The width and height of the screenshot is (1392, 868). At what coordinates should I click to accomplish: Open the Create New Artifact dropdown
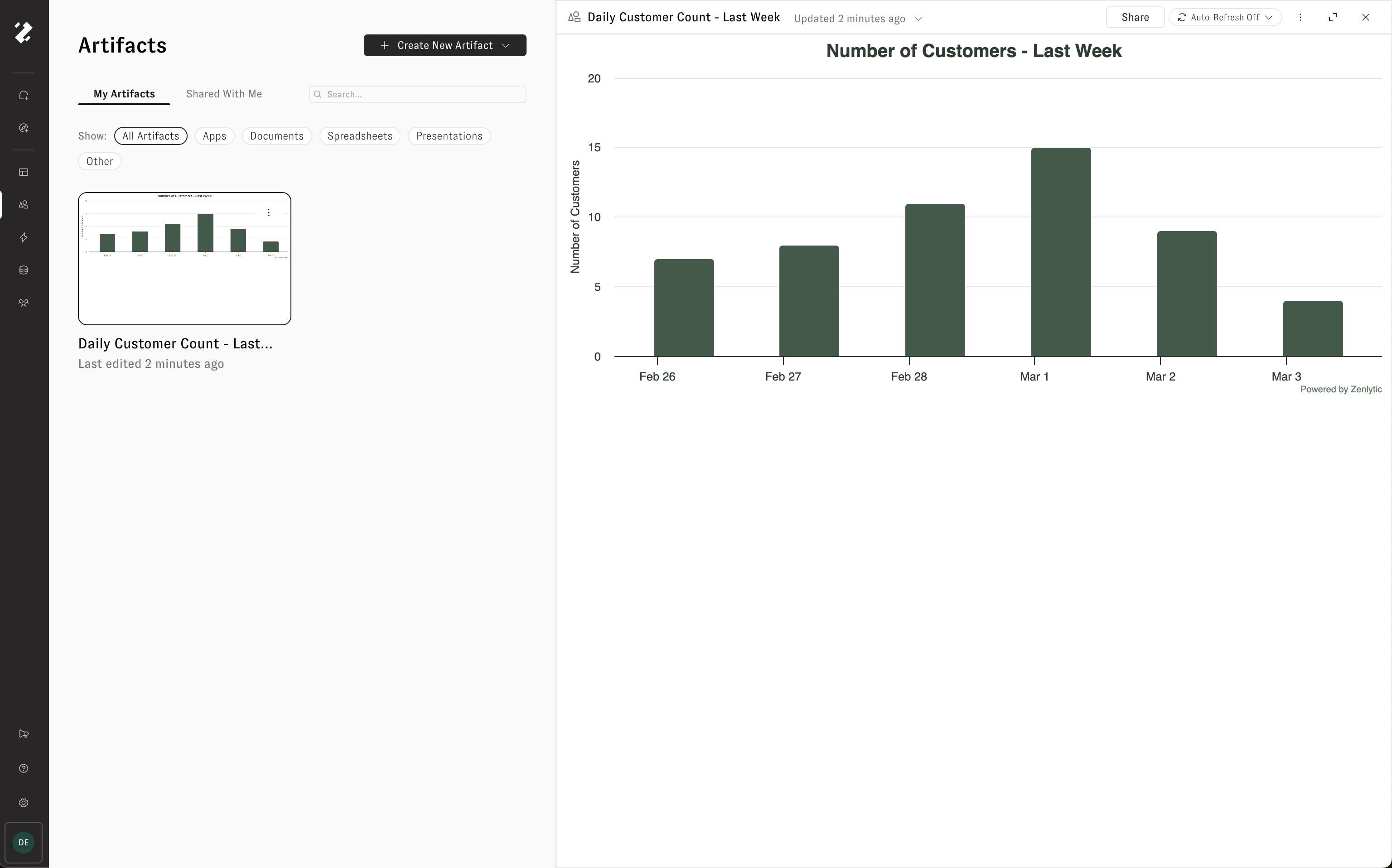tap(445, 45)
